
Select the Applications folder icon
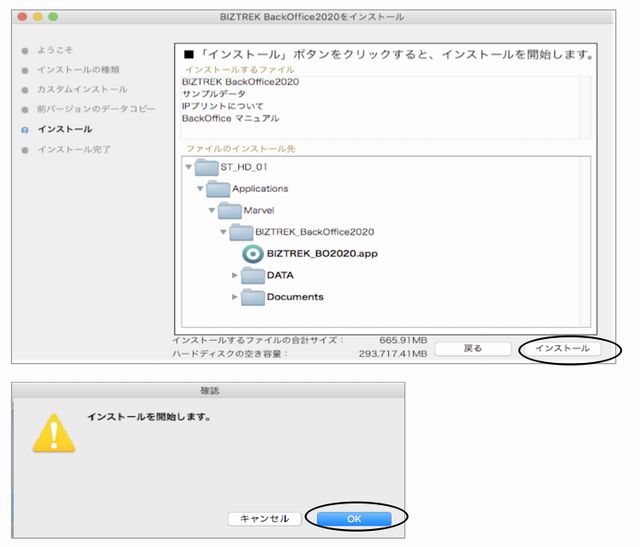point(218,188)
